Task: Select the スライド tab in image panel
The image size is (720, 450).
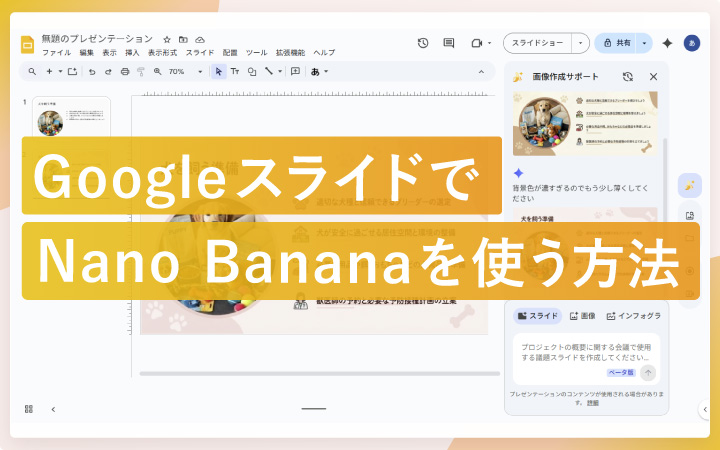Action: [537, 316]
